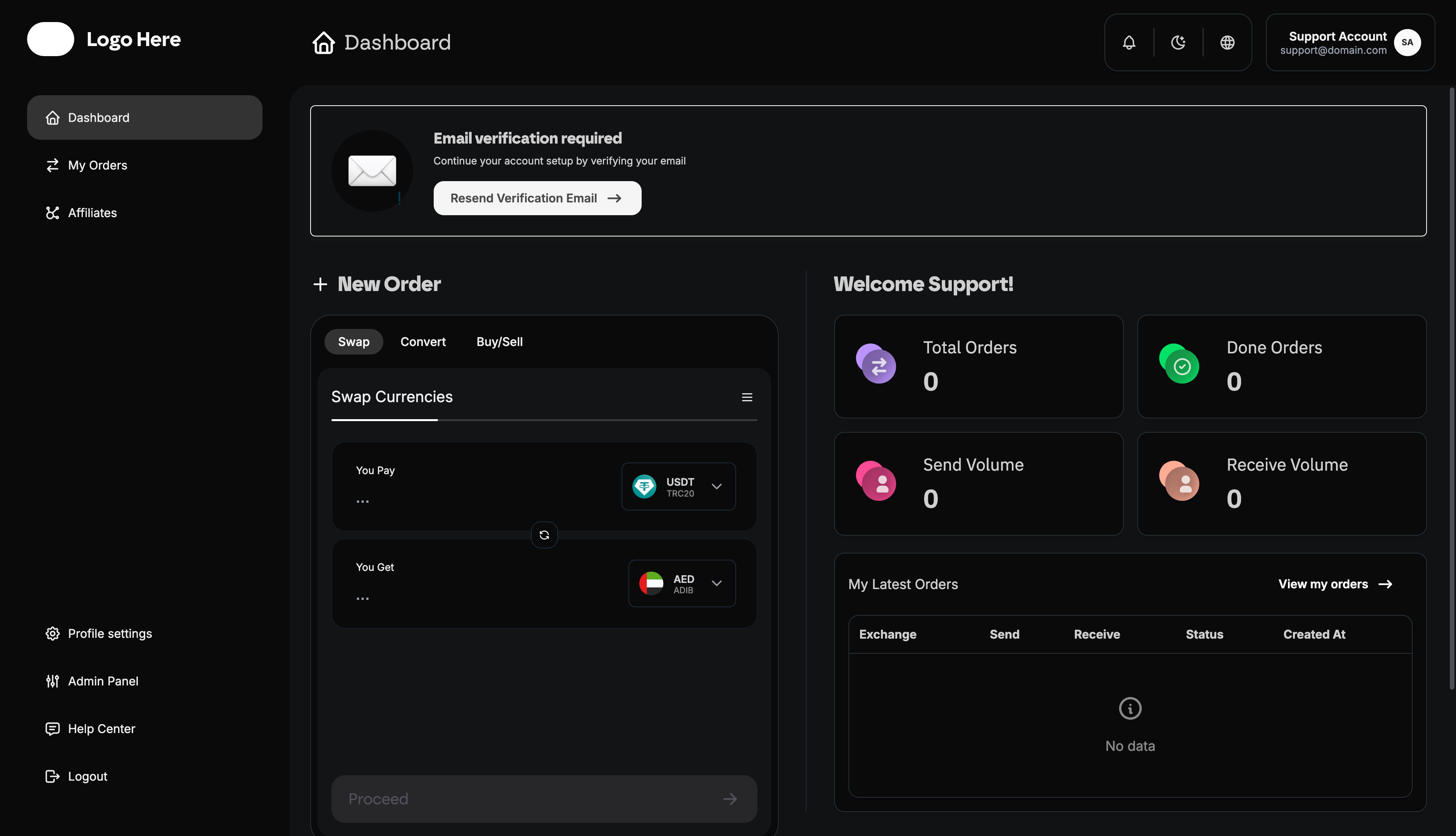1456x836 pixels.
Task: Click the Proceed button
Action: (x=544, y=798)
